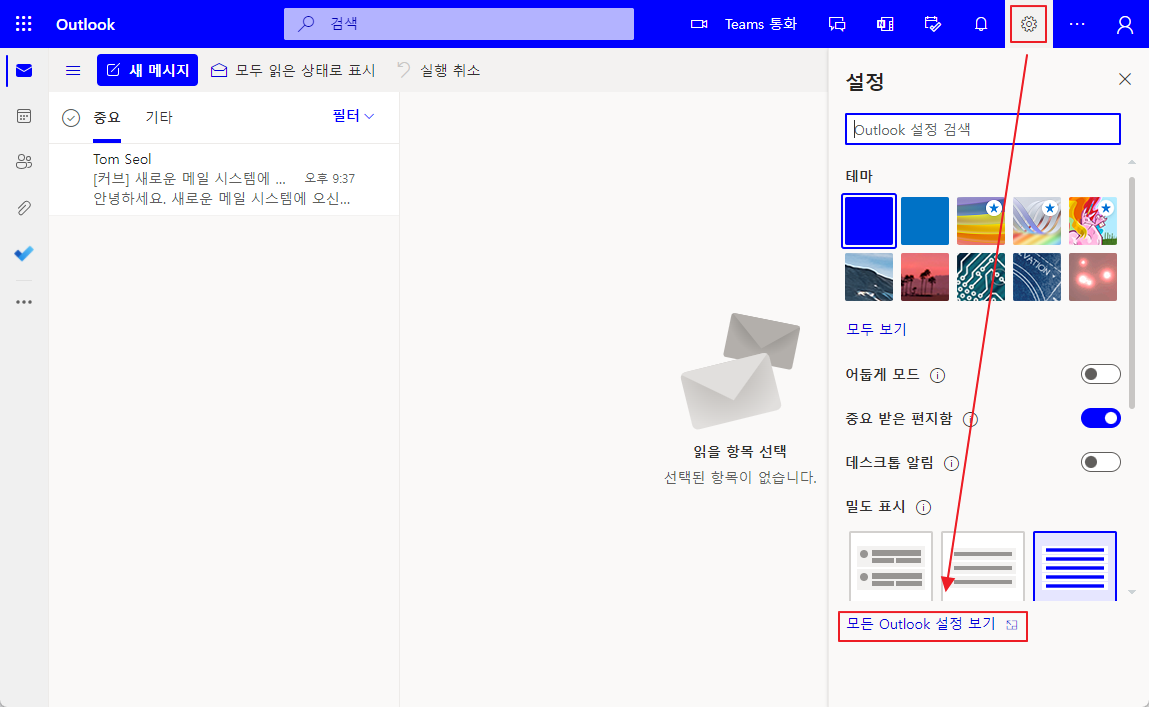Click the Outlook title in header

point(86,24)
